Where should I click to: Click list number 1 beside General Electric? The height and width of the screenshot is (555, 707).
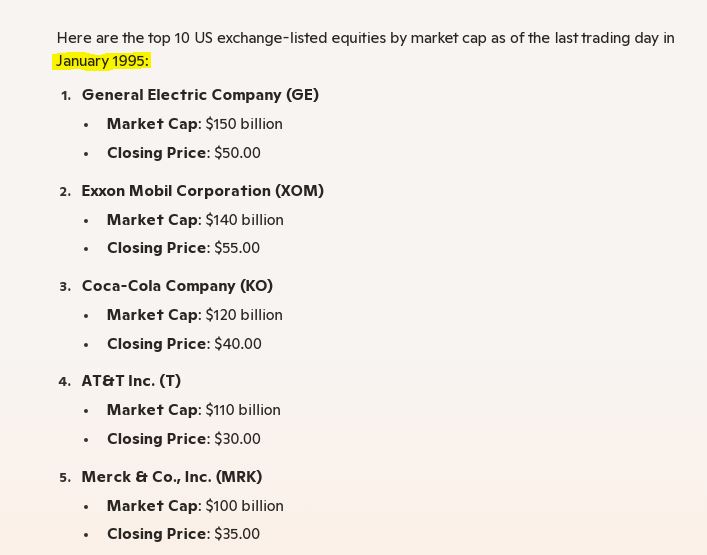tap(65, 95)
